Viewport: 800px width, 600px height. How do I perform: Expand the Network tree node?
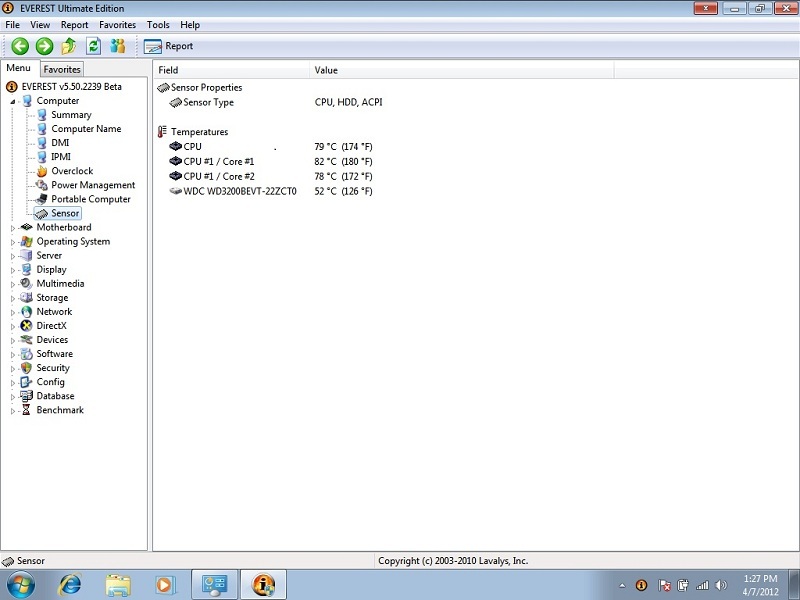pyautogui.click(x=13, y=312)
